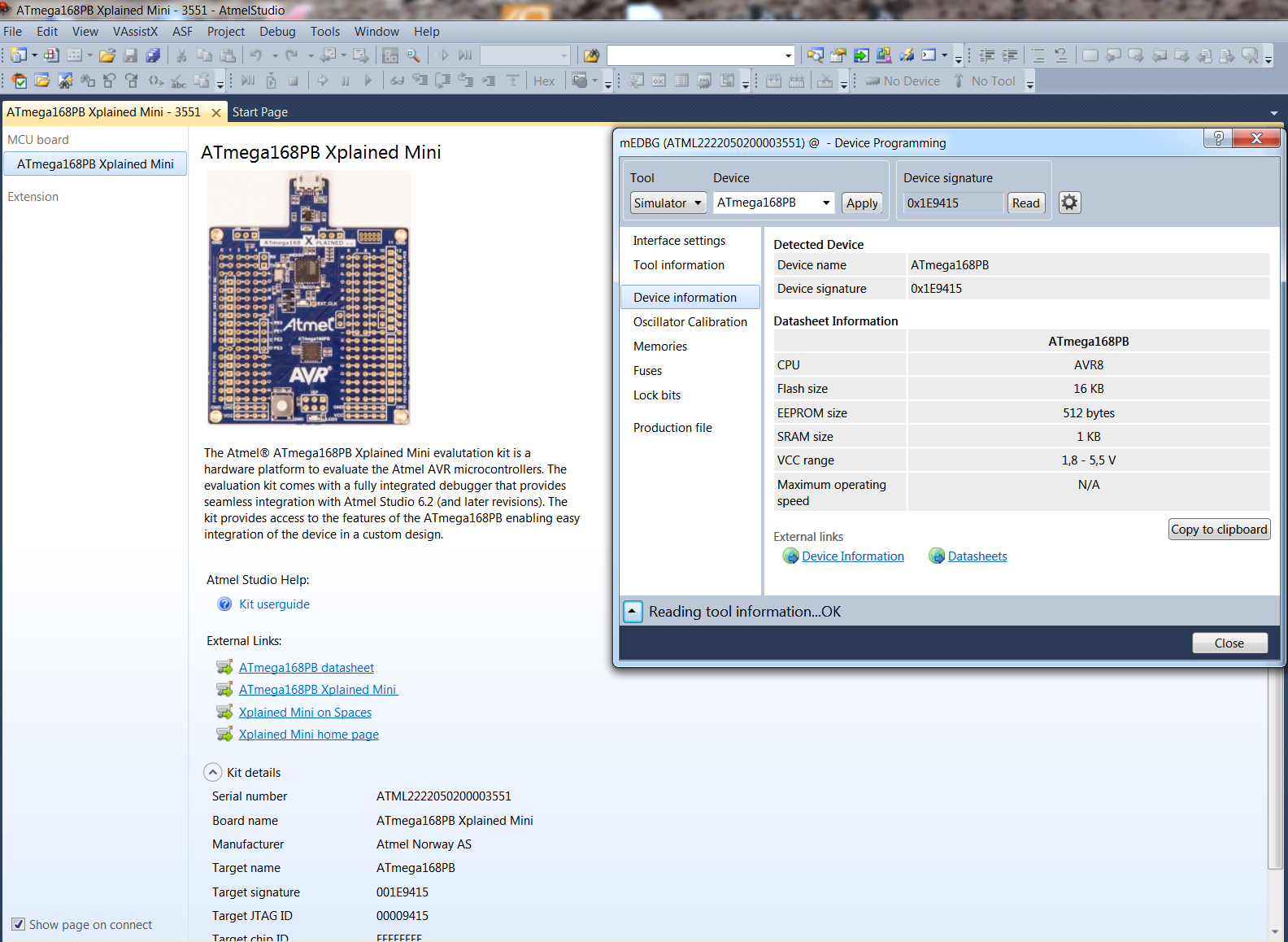This screenshot has width=1288, height=942.
Task: Open the wide search combo box in toolbar
Action: coord(701,55)
